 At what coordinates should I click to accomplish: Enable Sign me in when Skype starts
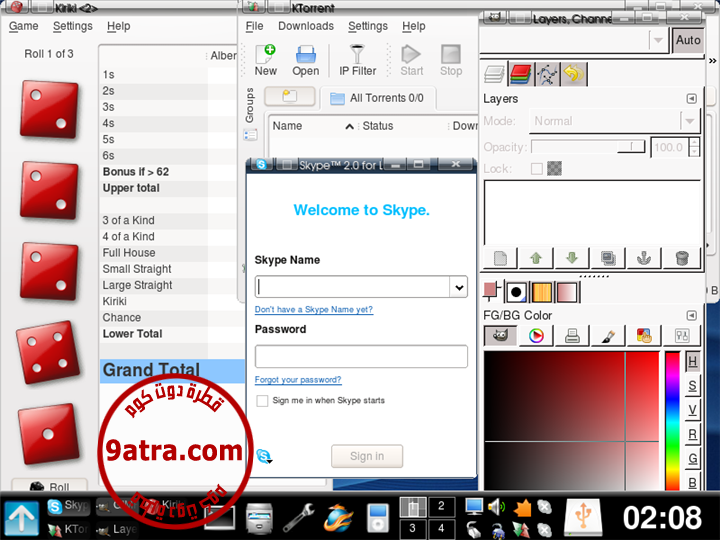pos(262,400)
